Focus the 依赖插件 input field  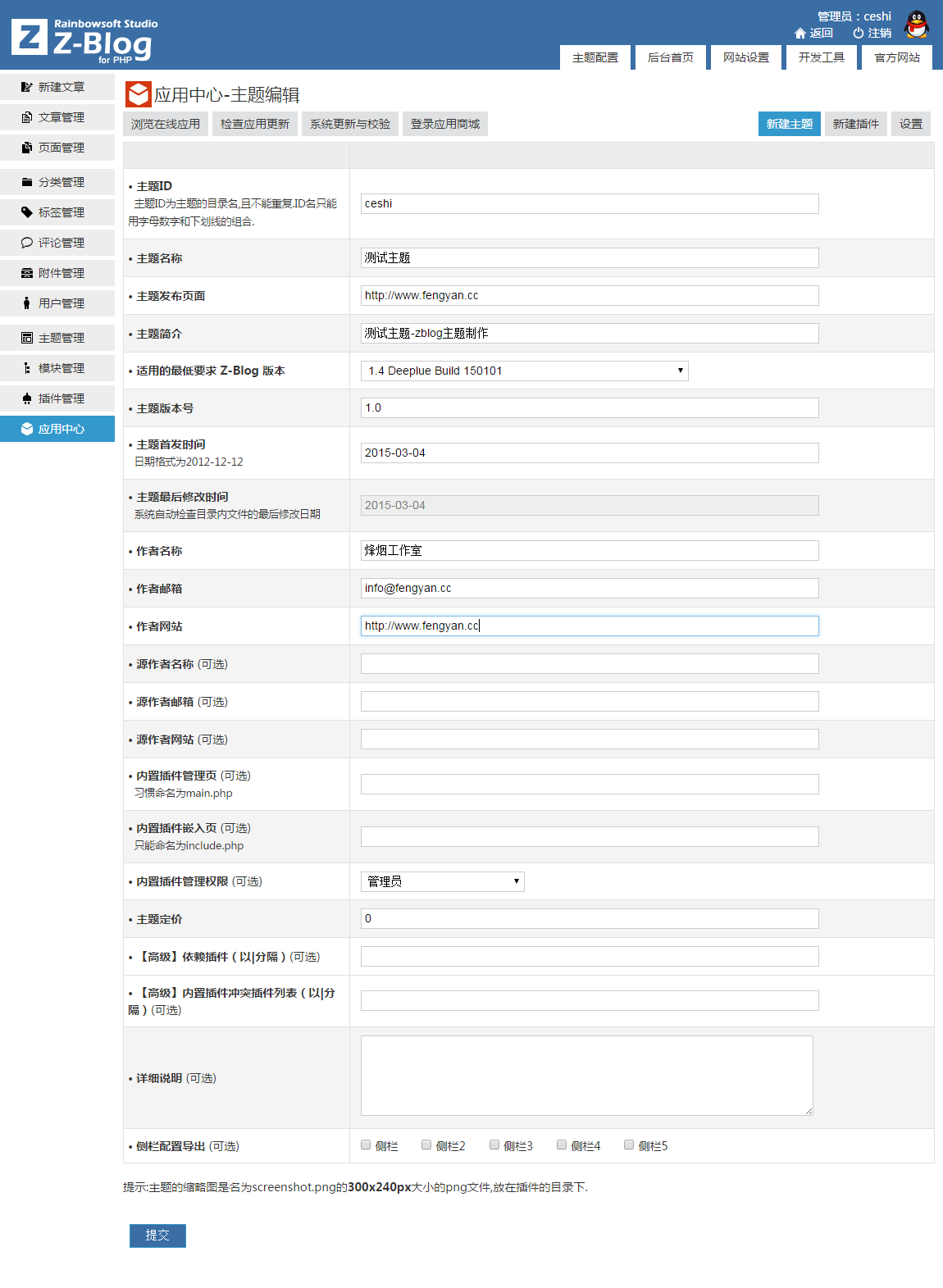pyautogui.click(x=590, y=956)
